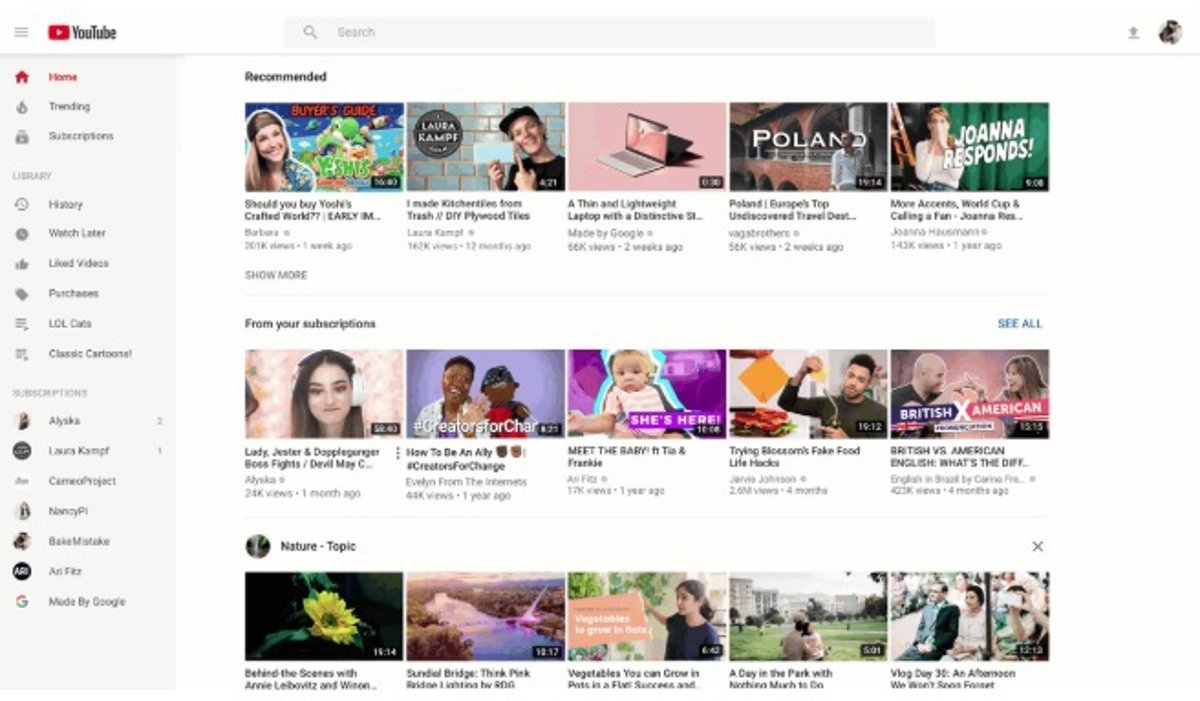Open options menu for Lady, Jester video

[397, 453]
